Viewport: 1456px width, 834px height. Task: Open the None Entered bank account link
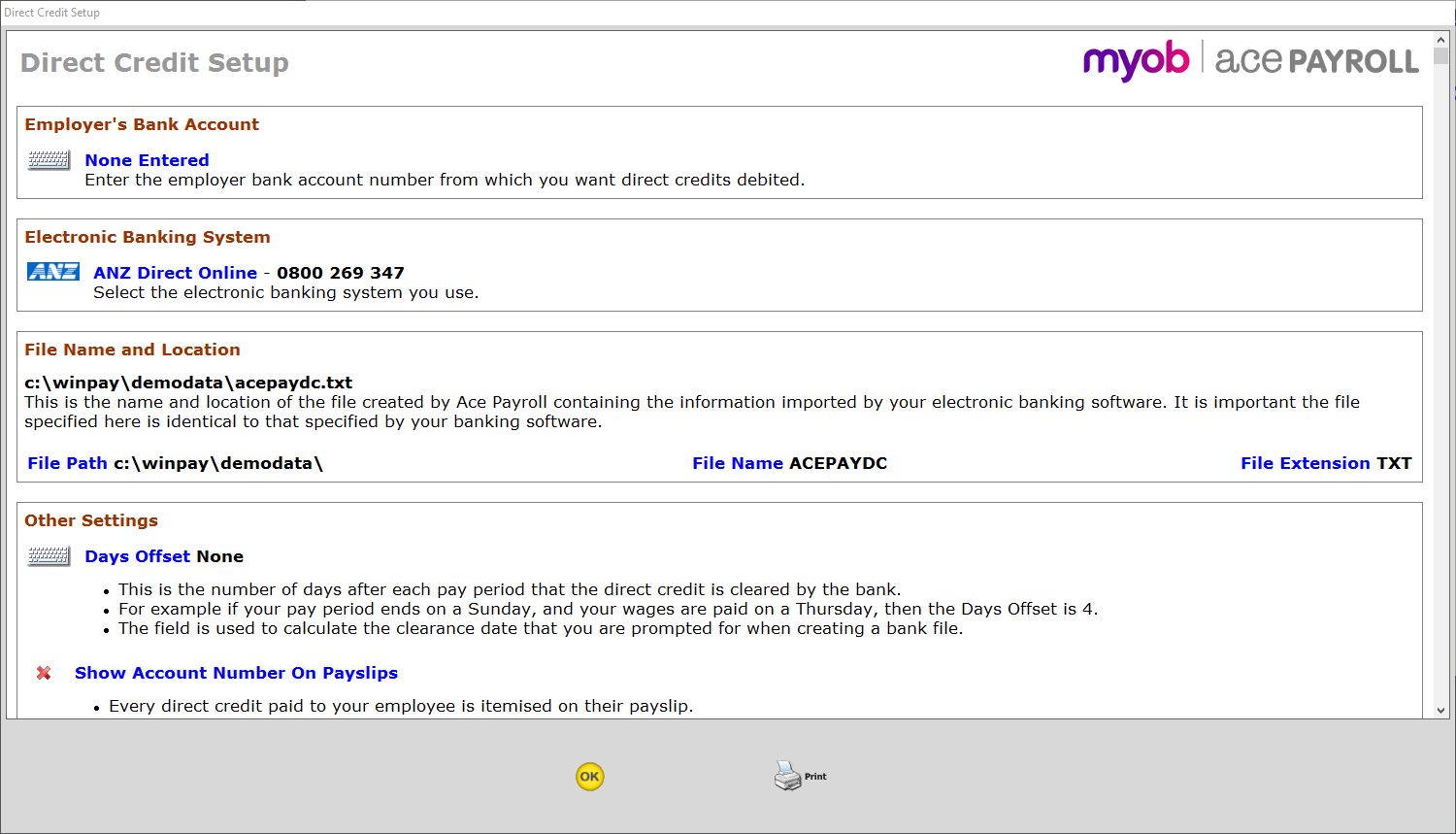[x=147, y=160]
